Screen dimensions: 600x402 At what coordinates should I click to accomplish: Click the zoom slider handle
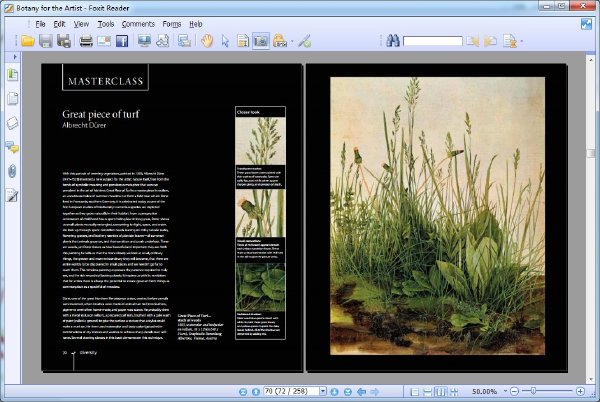[533, 391]
